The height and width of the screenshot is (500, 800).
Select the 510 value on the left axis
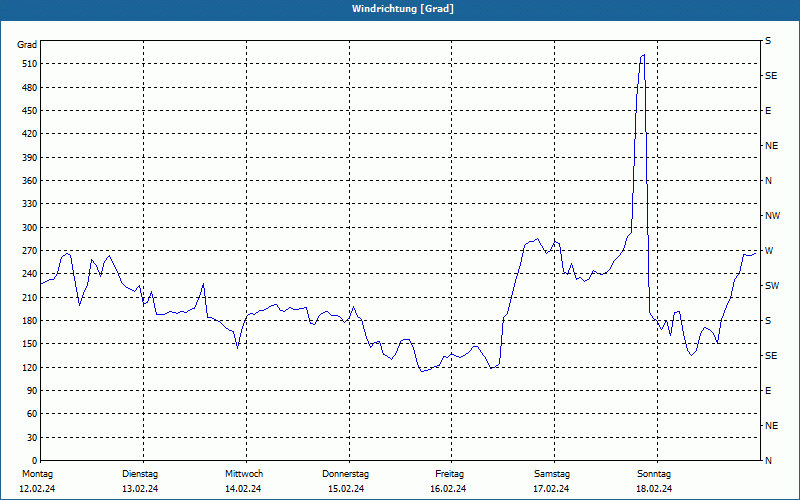pos(27,64)
